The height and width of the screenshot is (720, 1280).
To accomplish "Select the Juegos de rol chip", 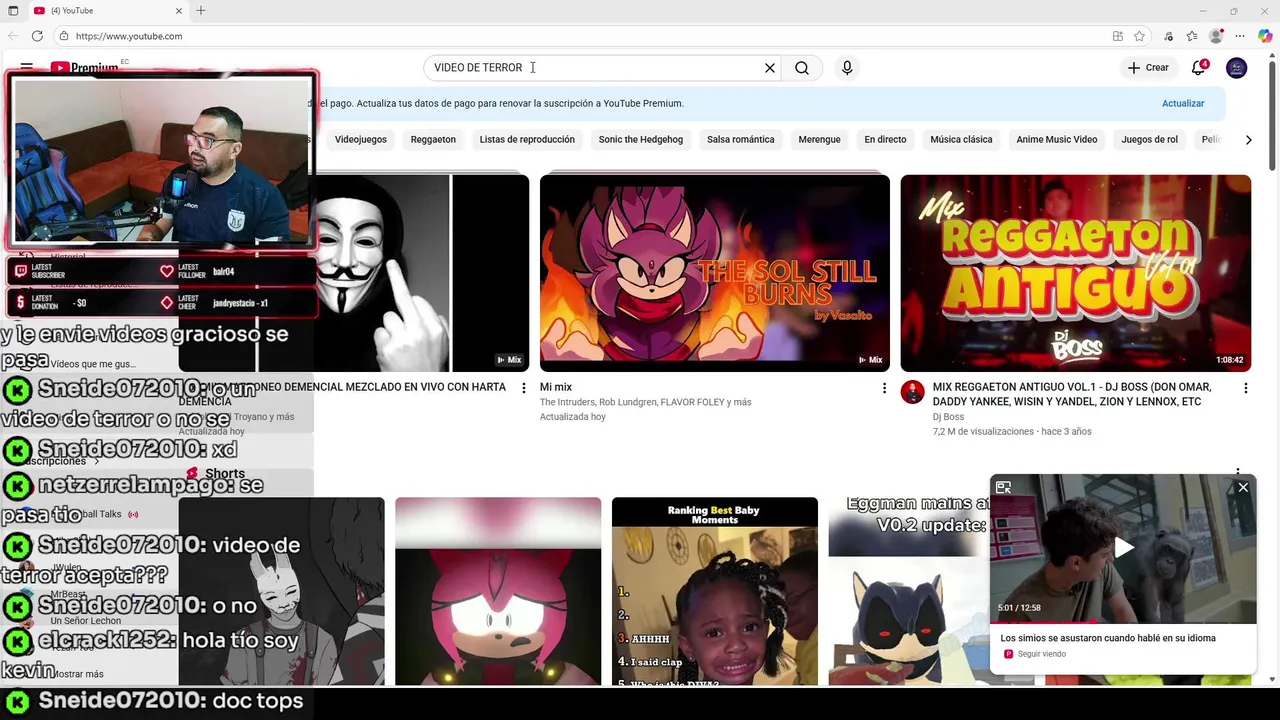I will [1149, 140].
